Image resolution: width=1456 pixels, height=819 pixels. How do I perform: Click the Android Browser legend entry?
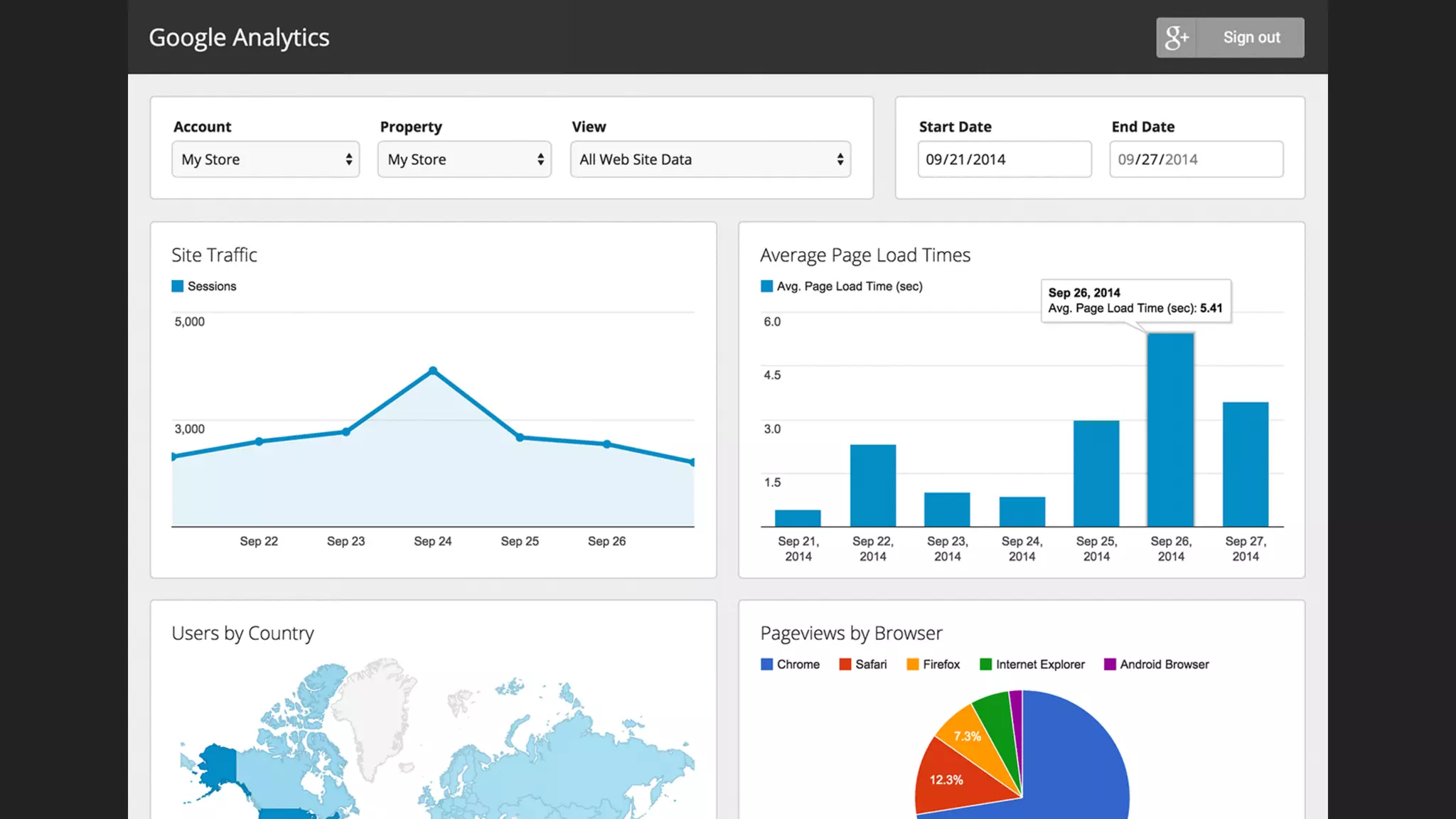pos(1156,665)
